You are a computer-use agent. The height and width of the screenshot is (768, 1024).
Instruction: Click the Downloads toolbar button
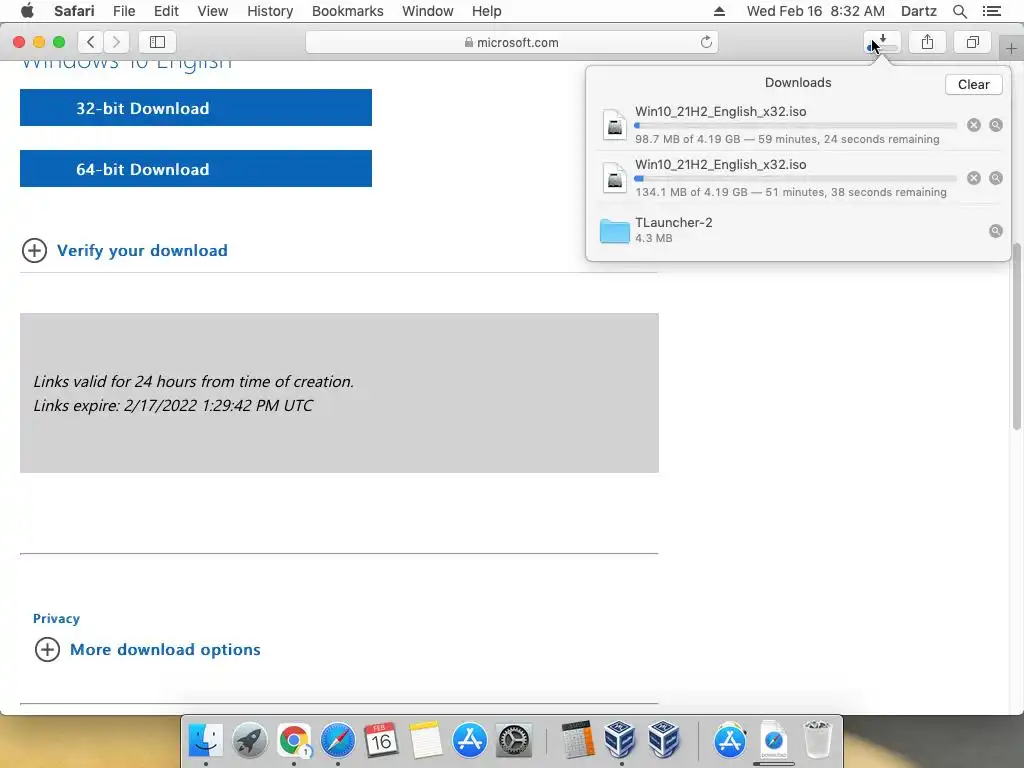[x=882, y=42]
